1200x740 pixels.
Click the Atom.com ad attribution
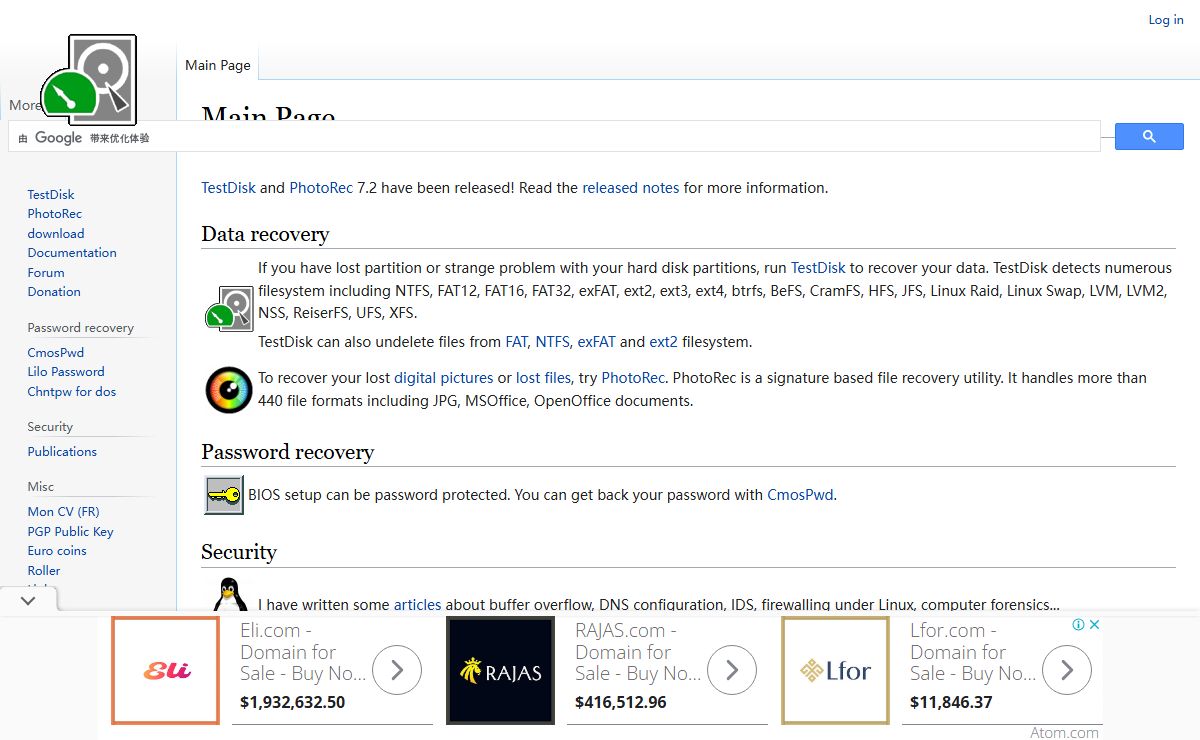(1064, 733)
